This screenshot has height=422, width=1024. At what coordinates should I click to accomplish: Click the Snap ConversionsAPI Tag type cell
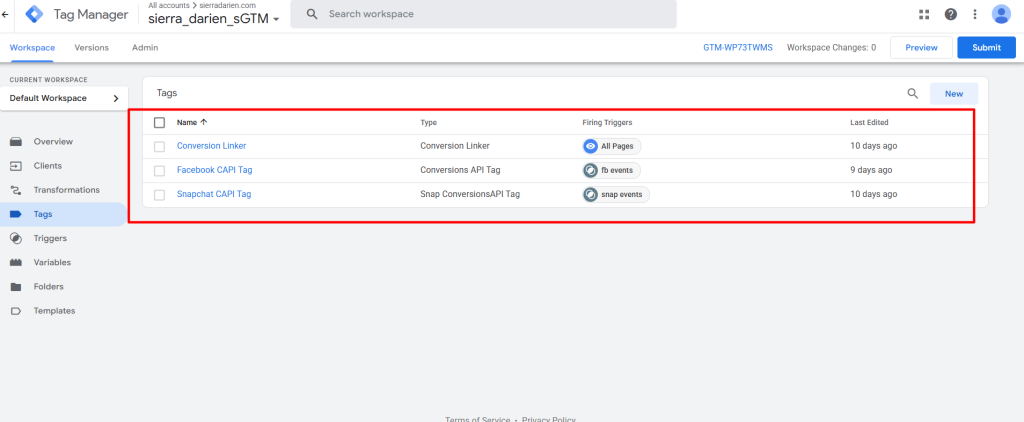pyautogui.click(x=470, y=195)
